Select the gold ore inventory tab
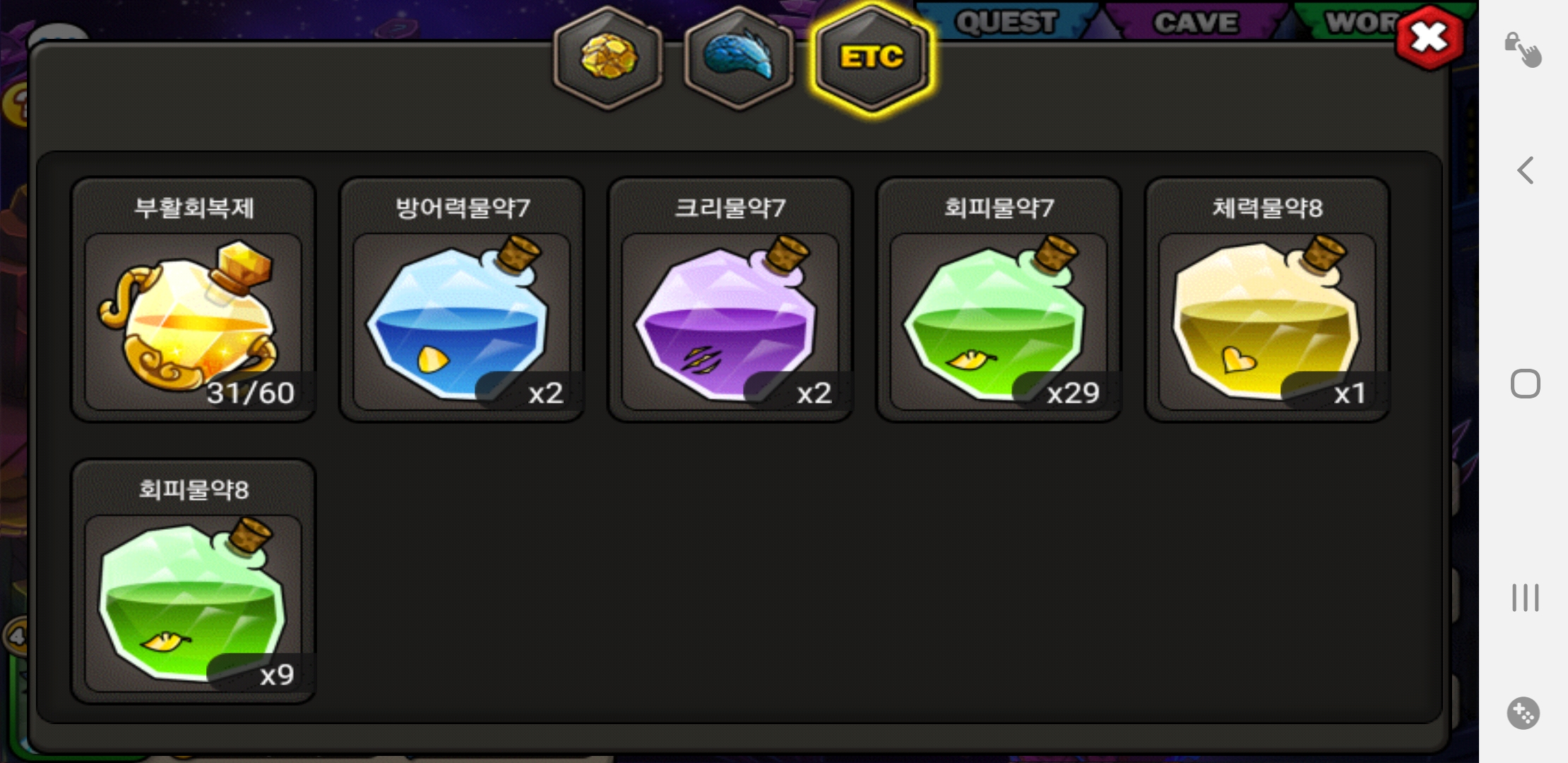 [608, 58]
